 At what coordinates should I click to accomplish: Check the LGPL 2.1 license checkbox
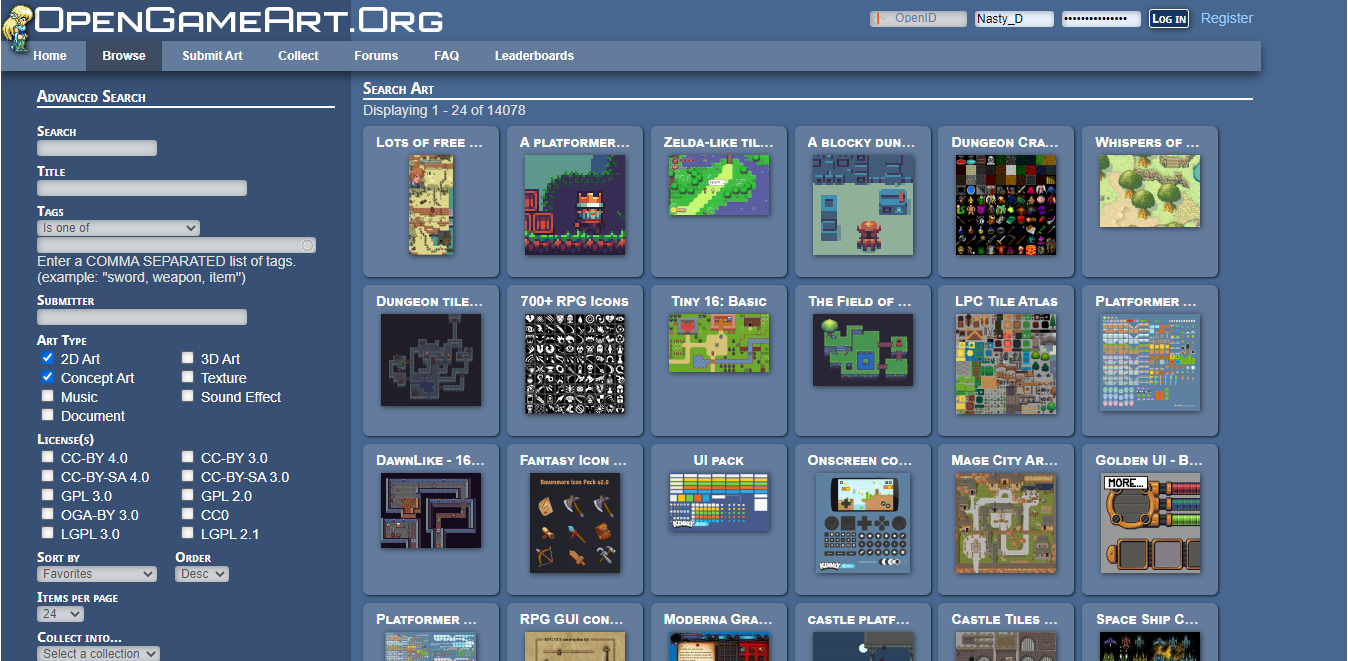[x=188, y=533]
